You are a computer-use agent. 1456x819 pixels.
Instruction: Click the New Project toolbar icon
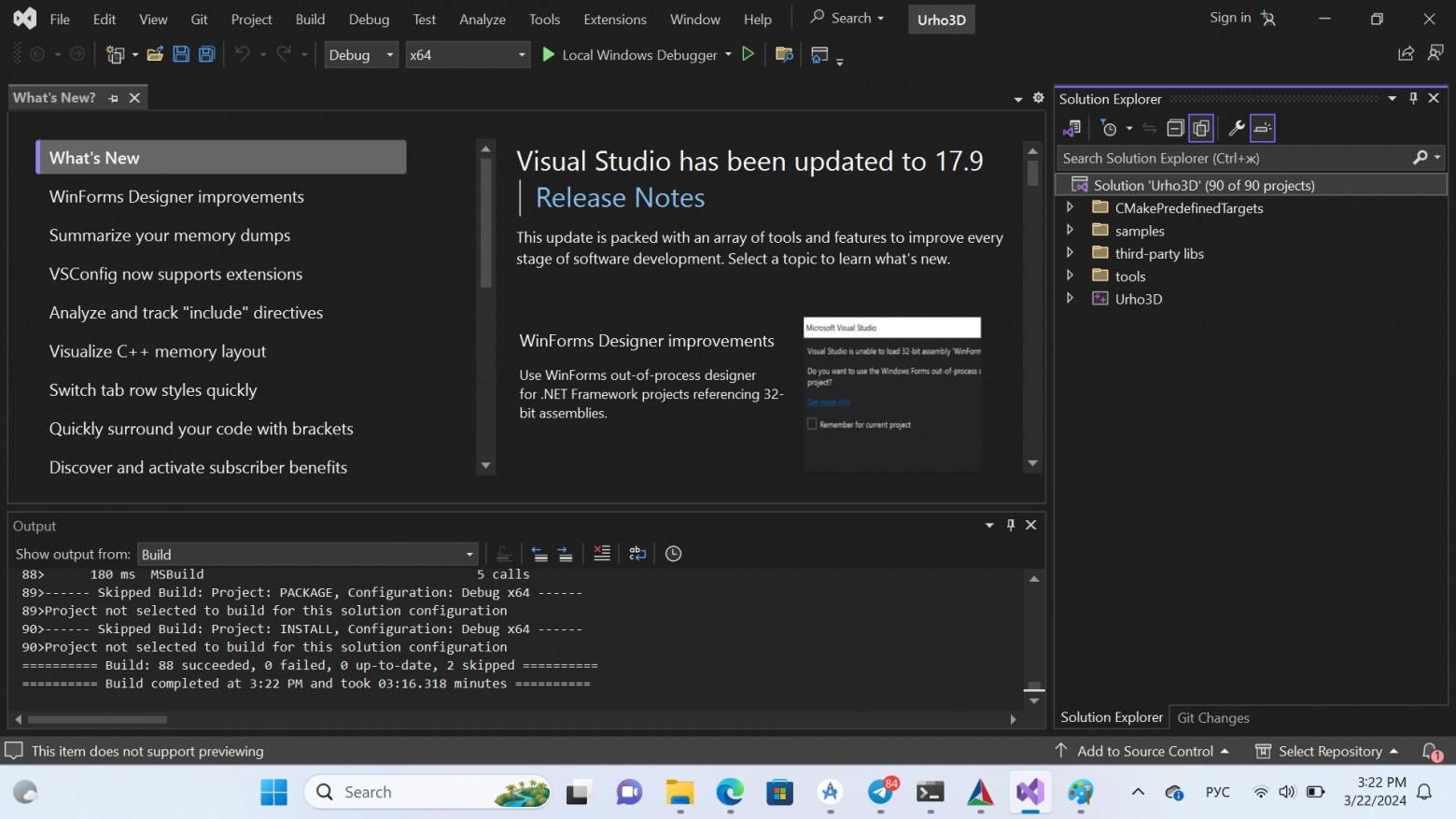(116, 55)
